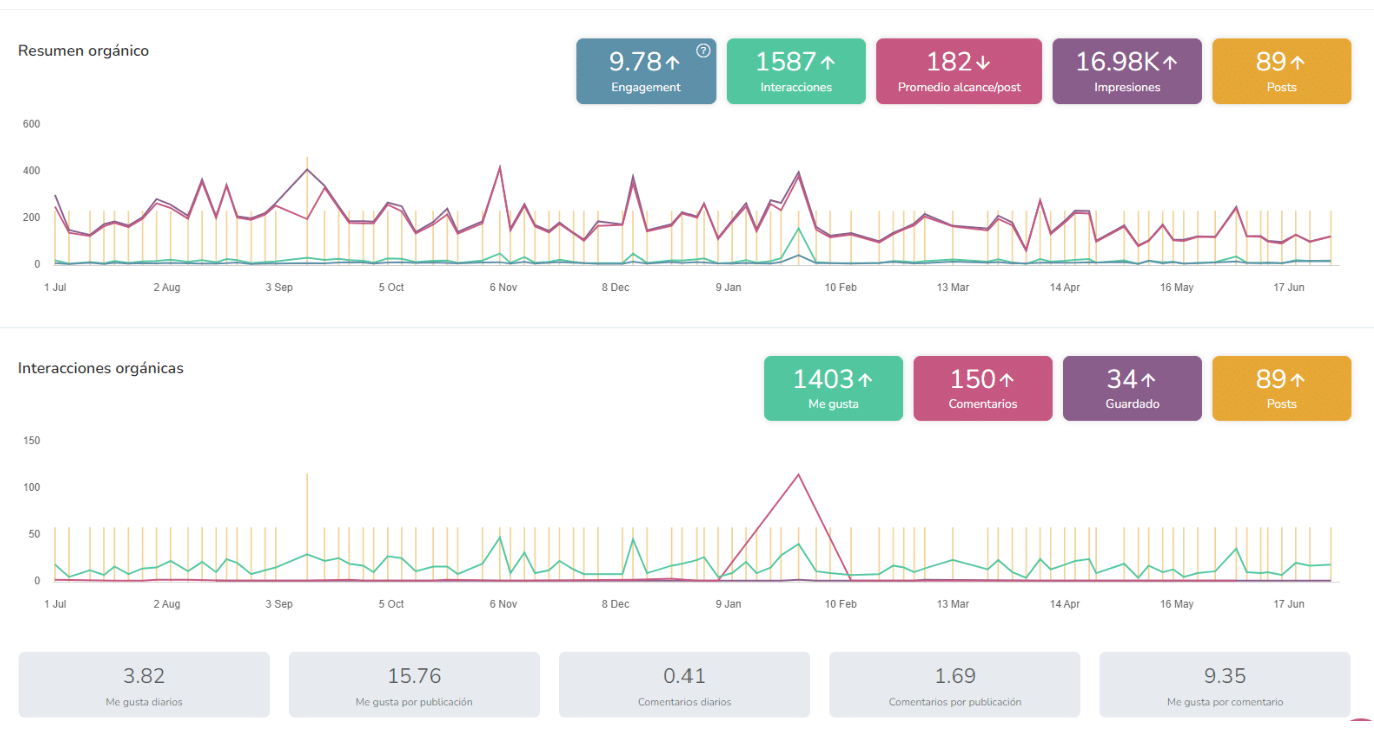Toggle the blue Engagement series card
This screenshot has height=736, width=1374.
click(645, 72)
